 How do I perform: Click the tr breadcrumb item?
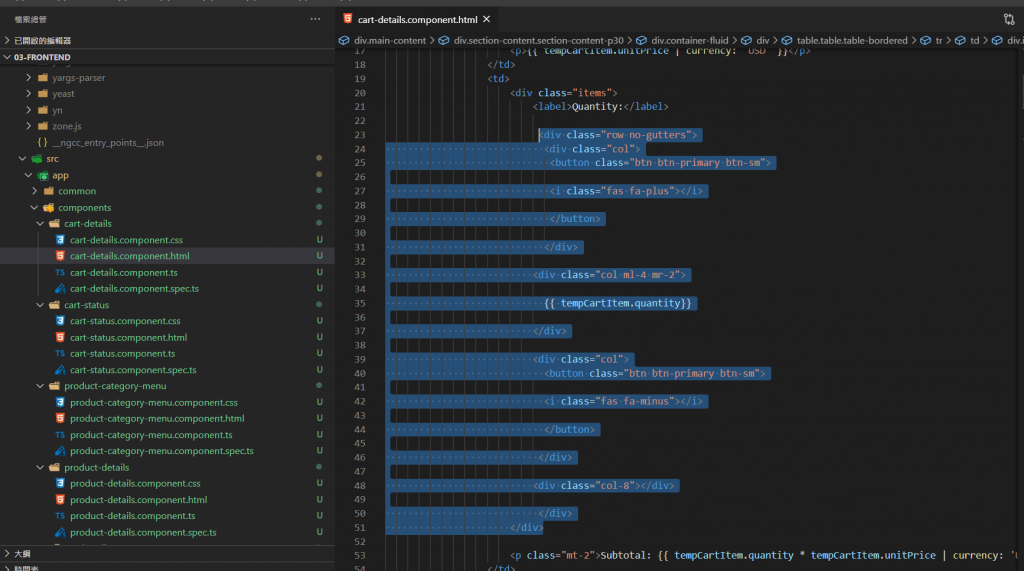point(938,41)
